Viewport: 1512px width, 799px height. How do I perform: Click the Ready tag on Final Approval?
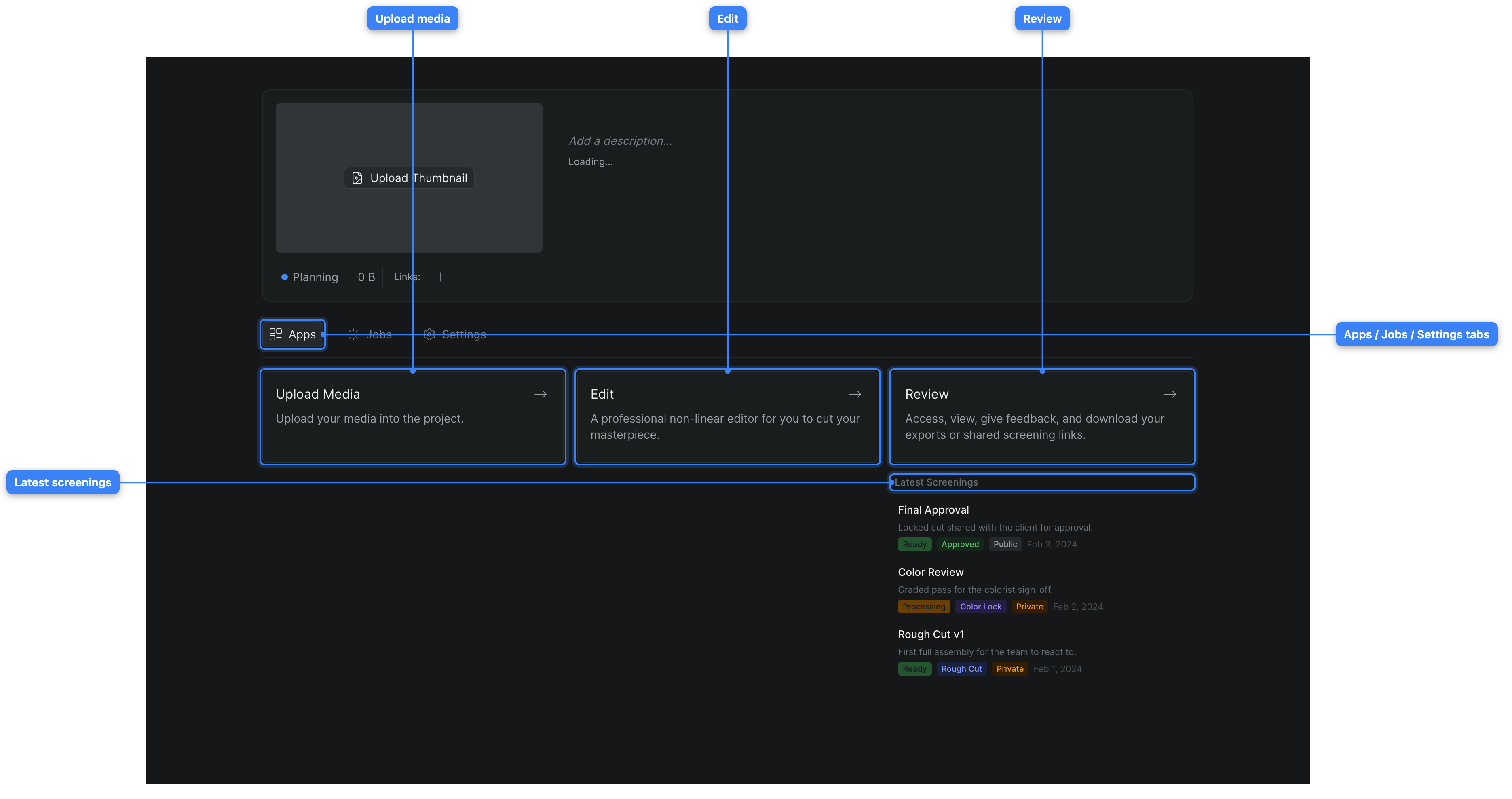pos(914,544)
